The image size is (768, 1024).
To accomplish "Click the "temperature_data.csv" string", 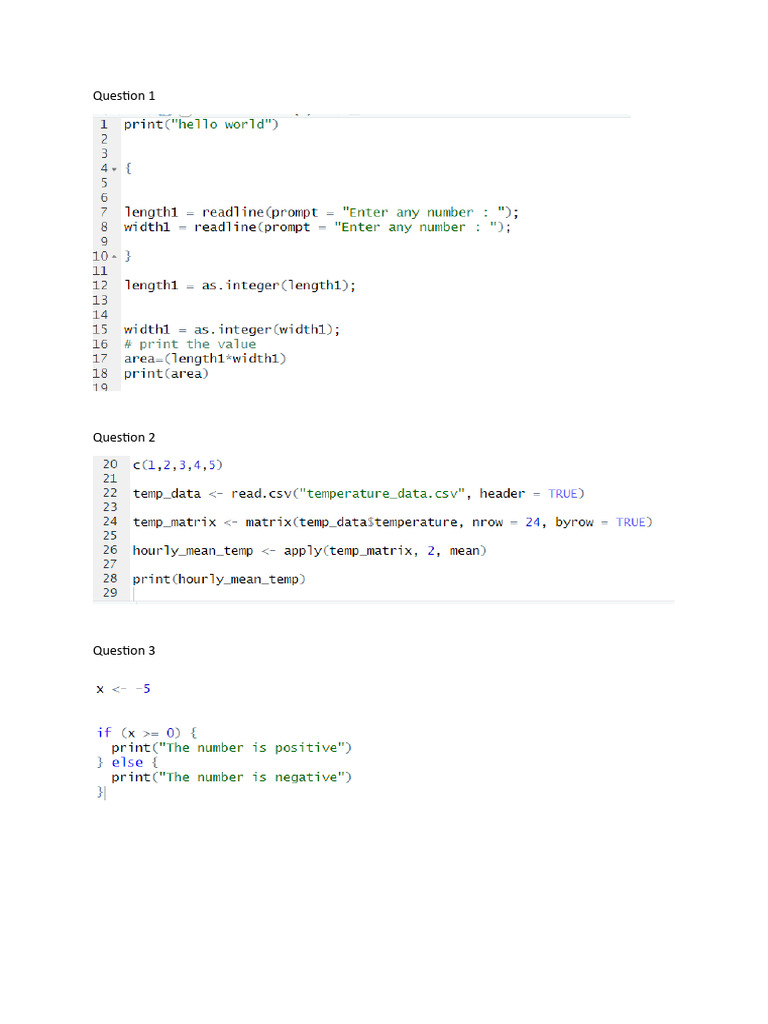I will click(382, 494).
